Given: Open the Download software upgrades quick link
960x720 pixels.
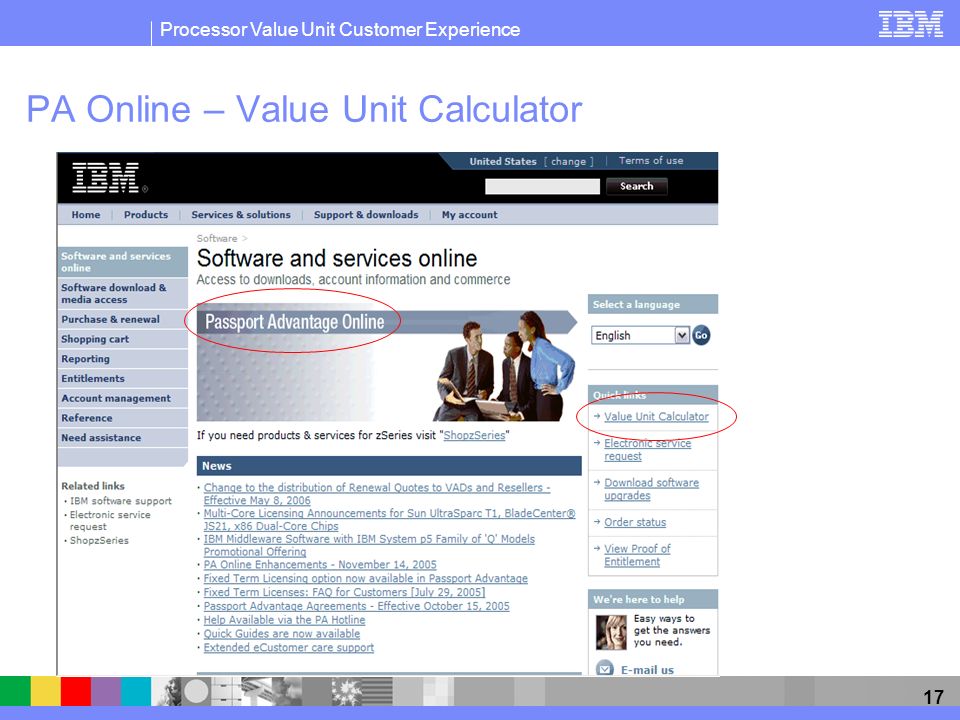Looking at the screenshot, I should click(651, 489).
